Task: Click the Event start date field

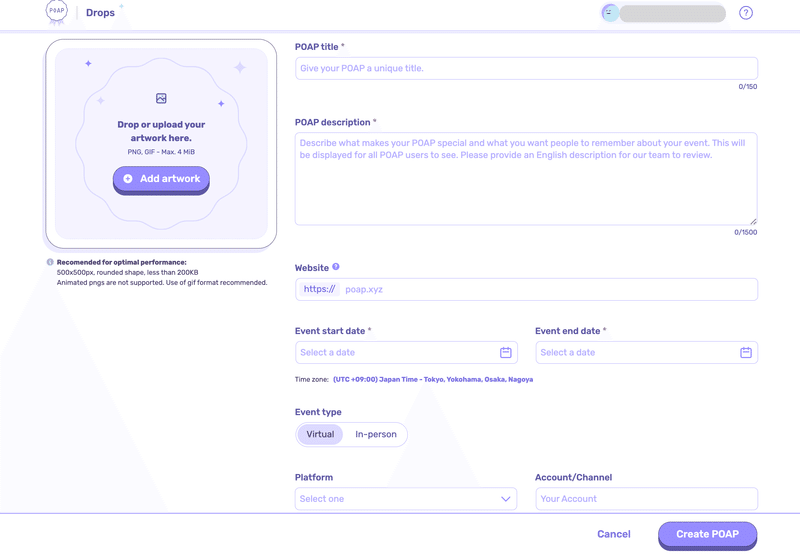Action: tap(406, 352)
